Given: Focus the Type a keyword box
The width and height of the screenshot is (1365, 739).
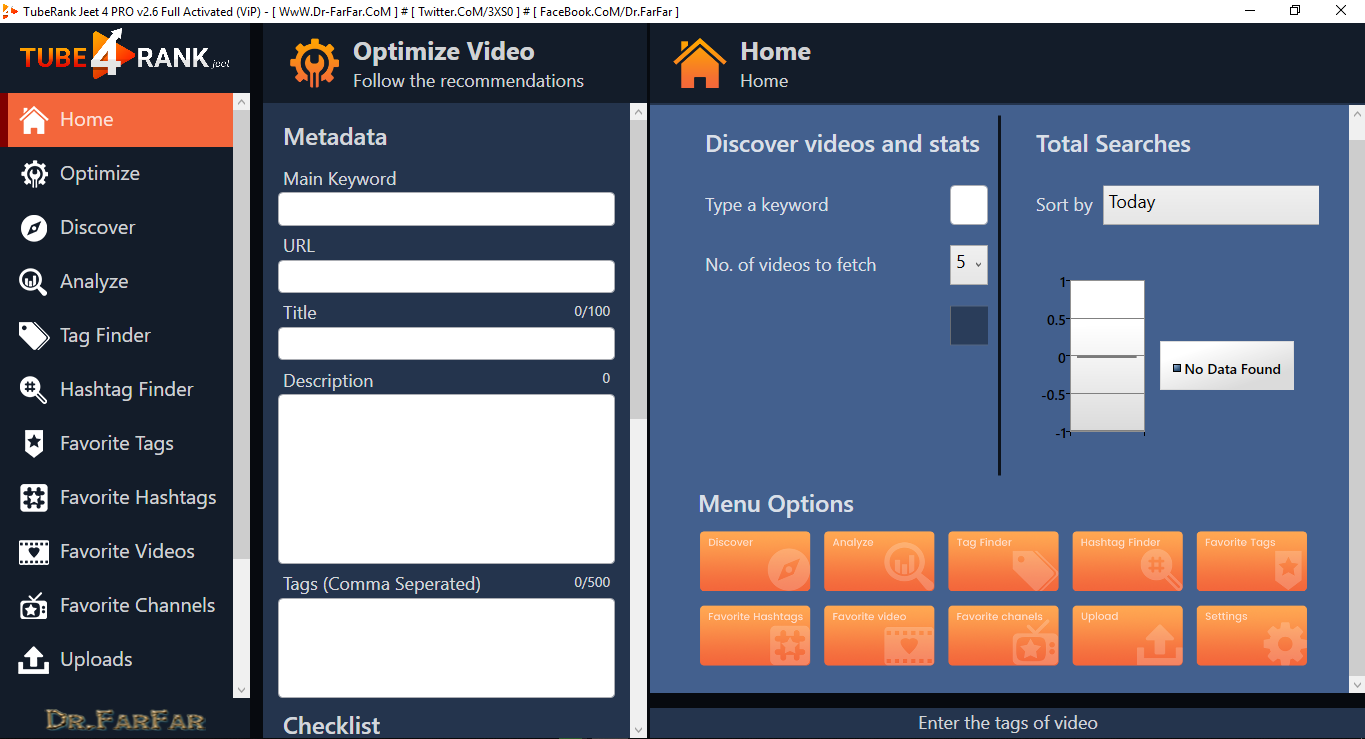Looking at the screenshot, I should pos(968,205).
